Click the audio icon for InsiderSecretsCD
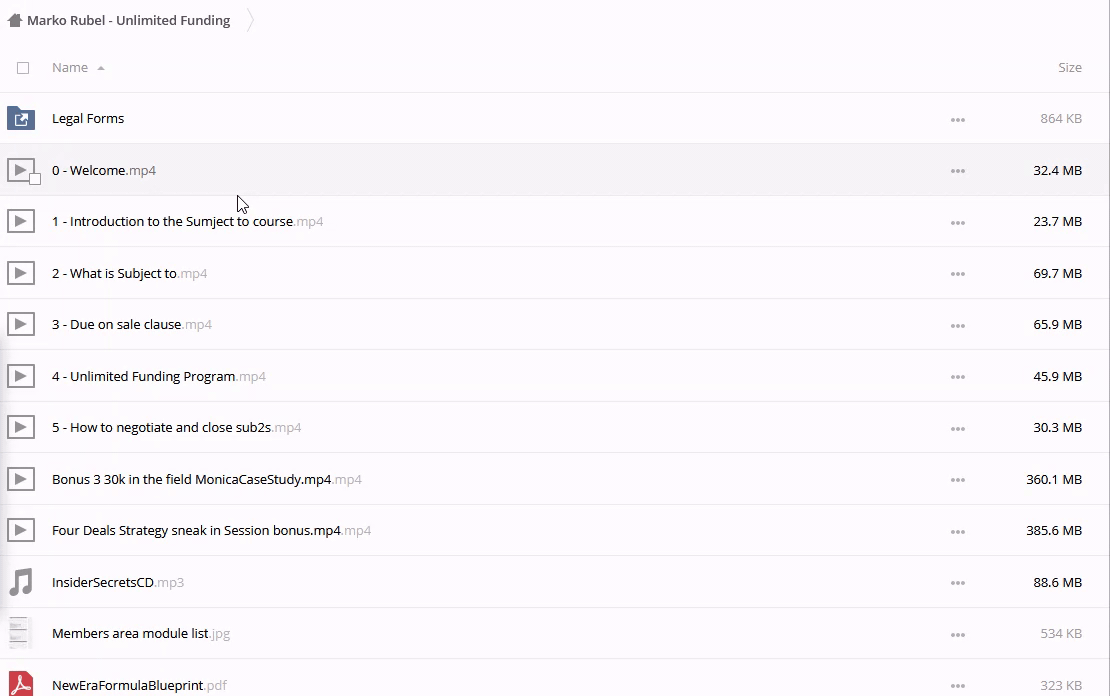 pyautogui.click(x=21, y=582)
